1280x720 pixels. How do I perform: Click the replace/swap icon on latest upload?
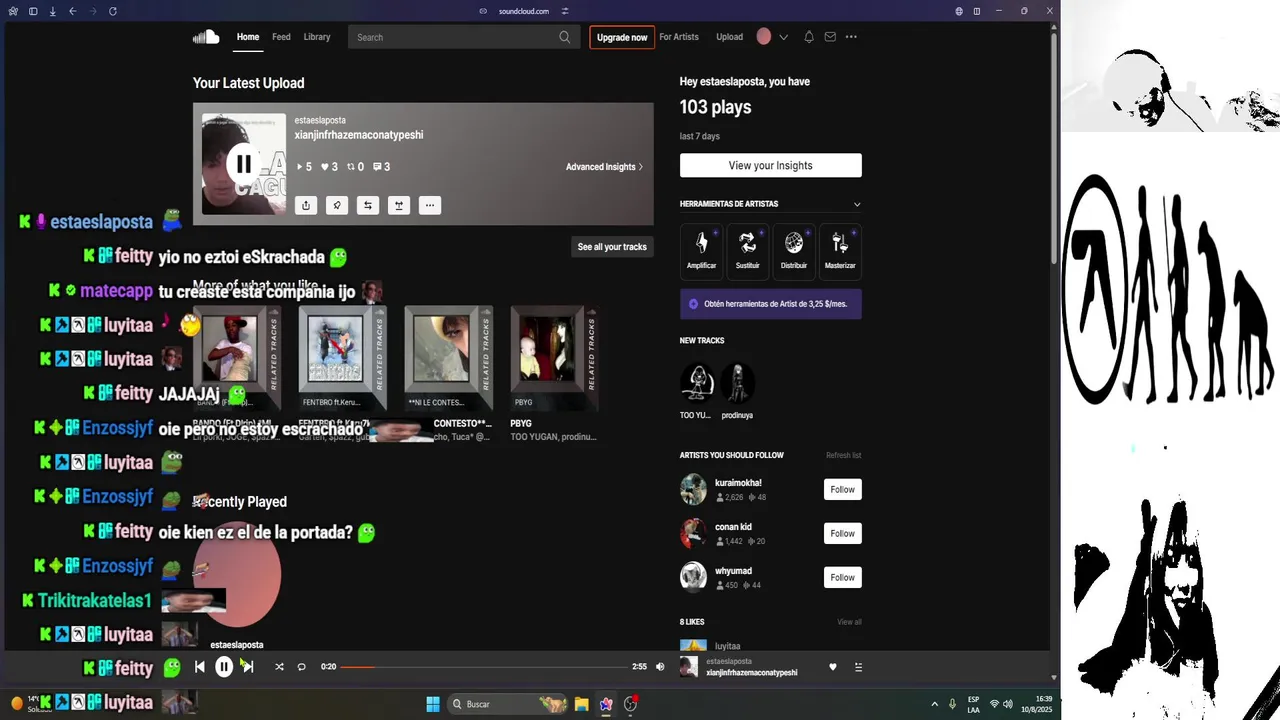click(x=368, y=205)
